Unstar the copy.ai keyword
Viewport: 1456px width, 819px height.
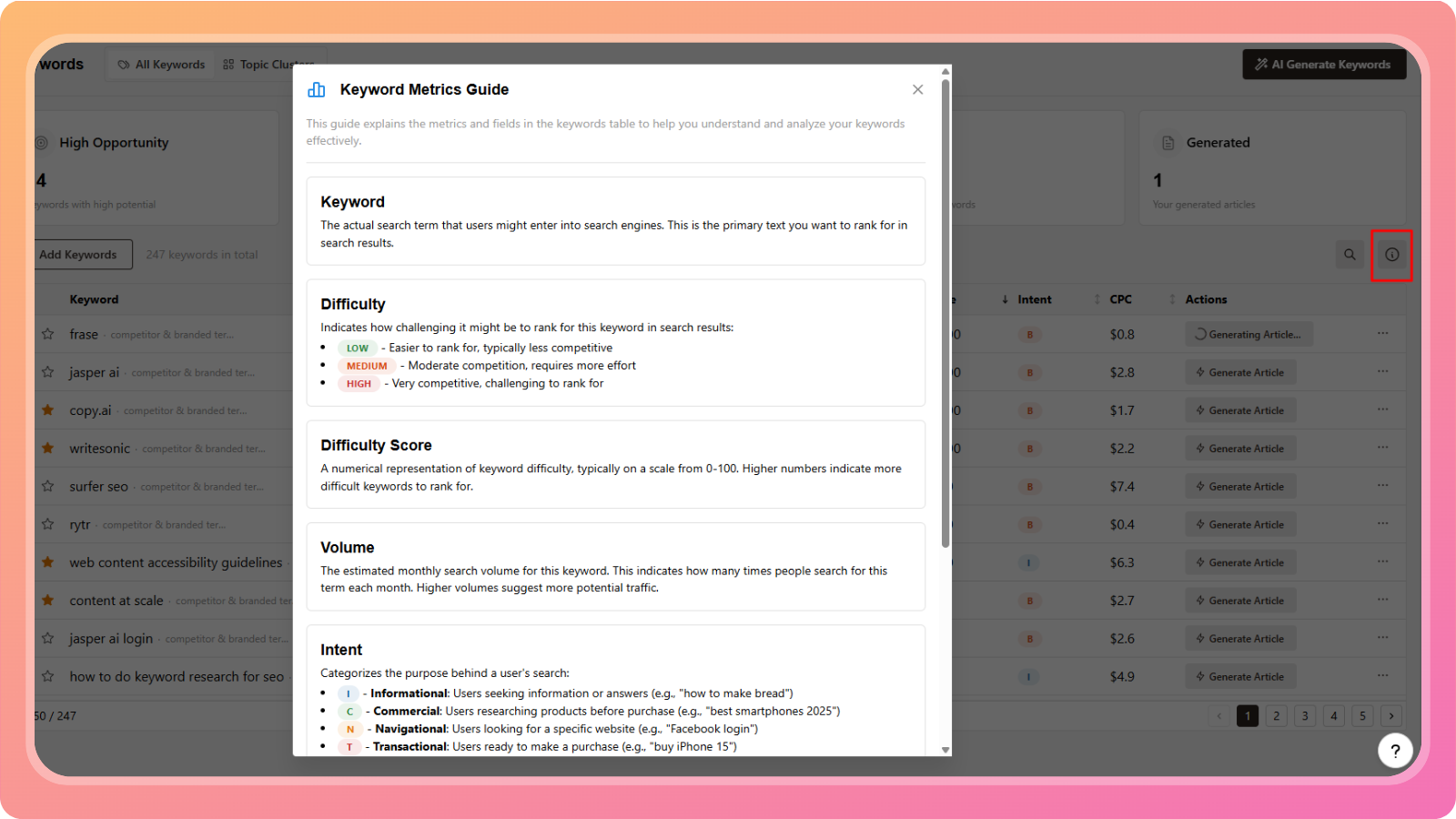point(47,410)
